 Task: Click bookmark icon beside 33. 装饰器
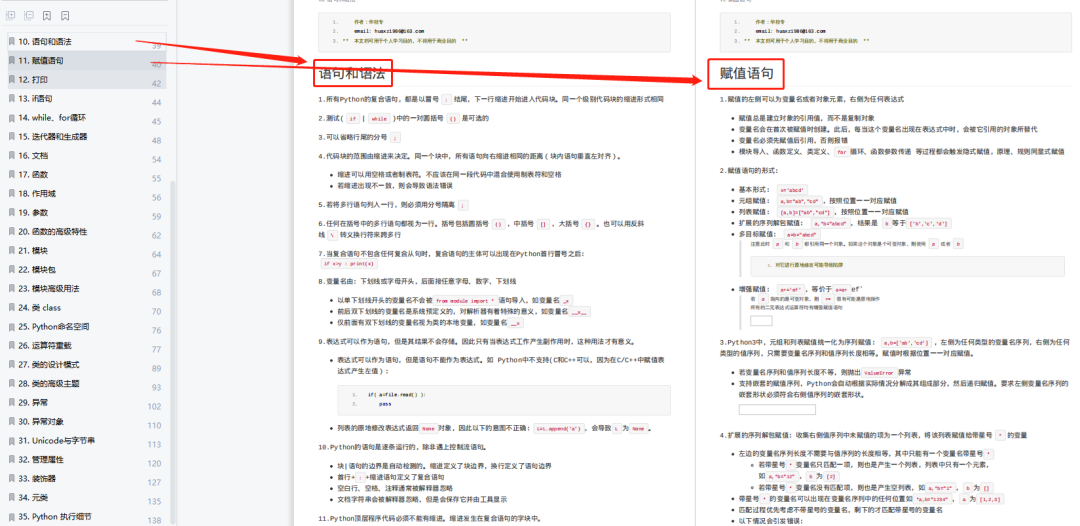(x=11, y=478)
